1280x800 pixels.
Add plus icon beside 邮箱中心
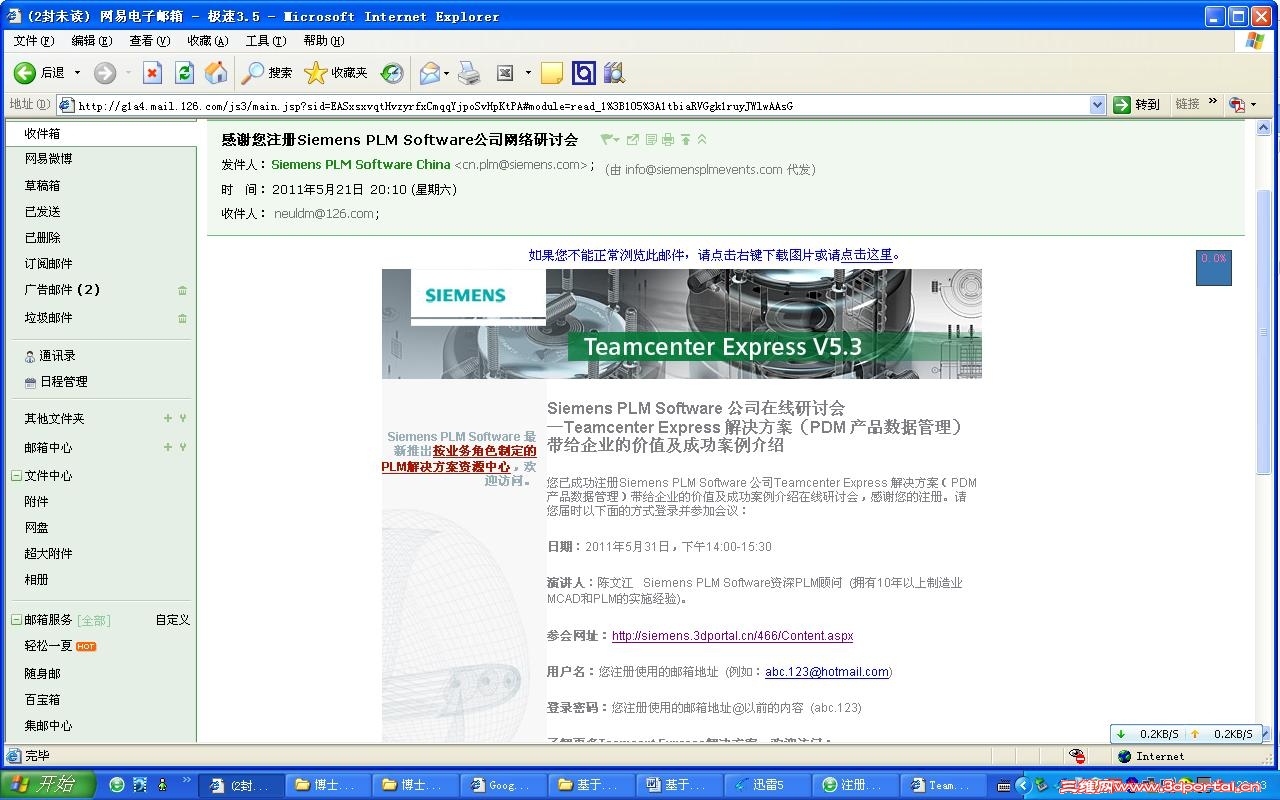click(168, 447)
